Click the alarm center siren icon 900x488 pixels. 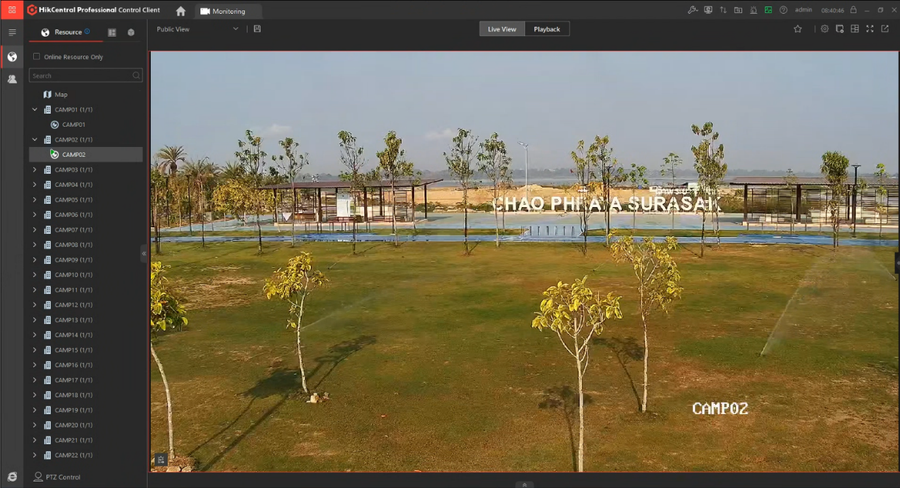click(x=753, y=10)
